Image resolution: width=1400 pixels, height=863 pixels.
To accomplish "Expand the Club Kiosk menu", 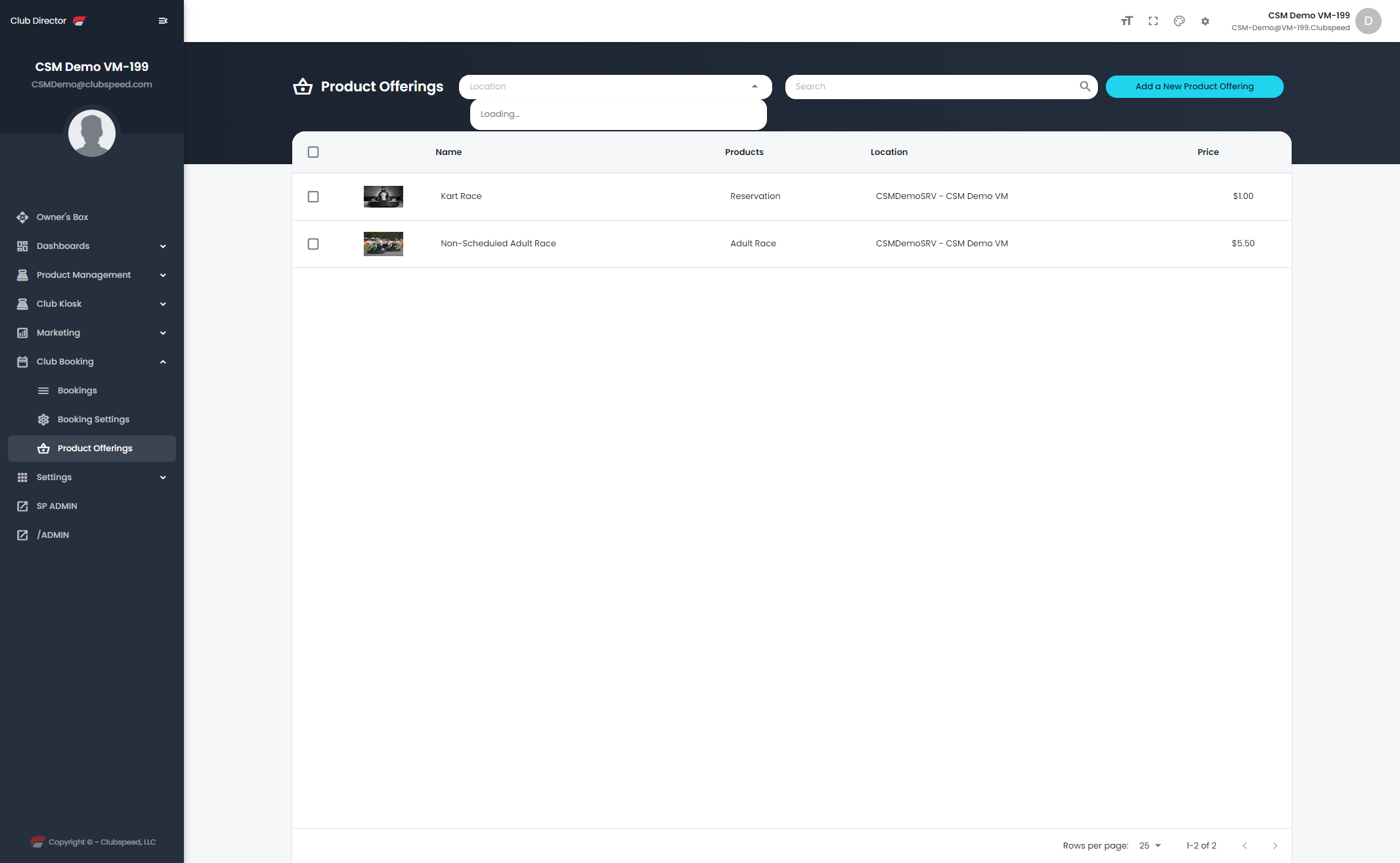I will 92,303.
